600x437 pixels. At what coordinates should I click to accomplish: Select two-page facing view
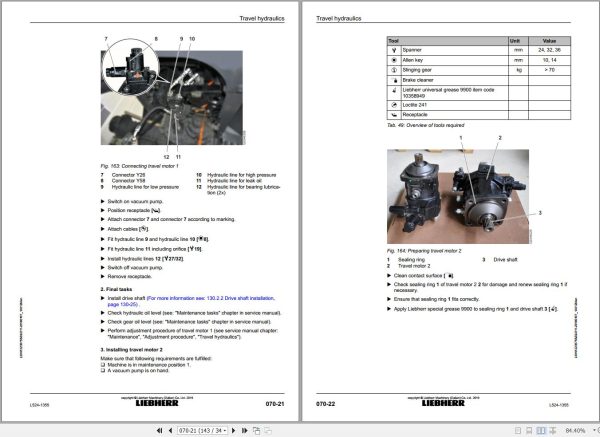coord(541,431)
